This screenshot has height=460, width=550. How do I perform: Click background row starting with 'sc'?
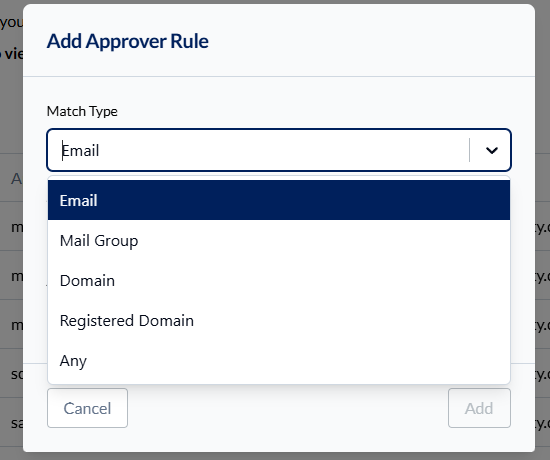tap(16, 374)
